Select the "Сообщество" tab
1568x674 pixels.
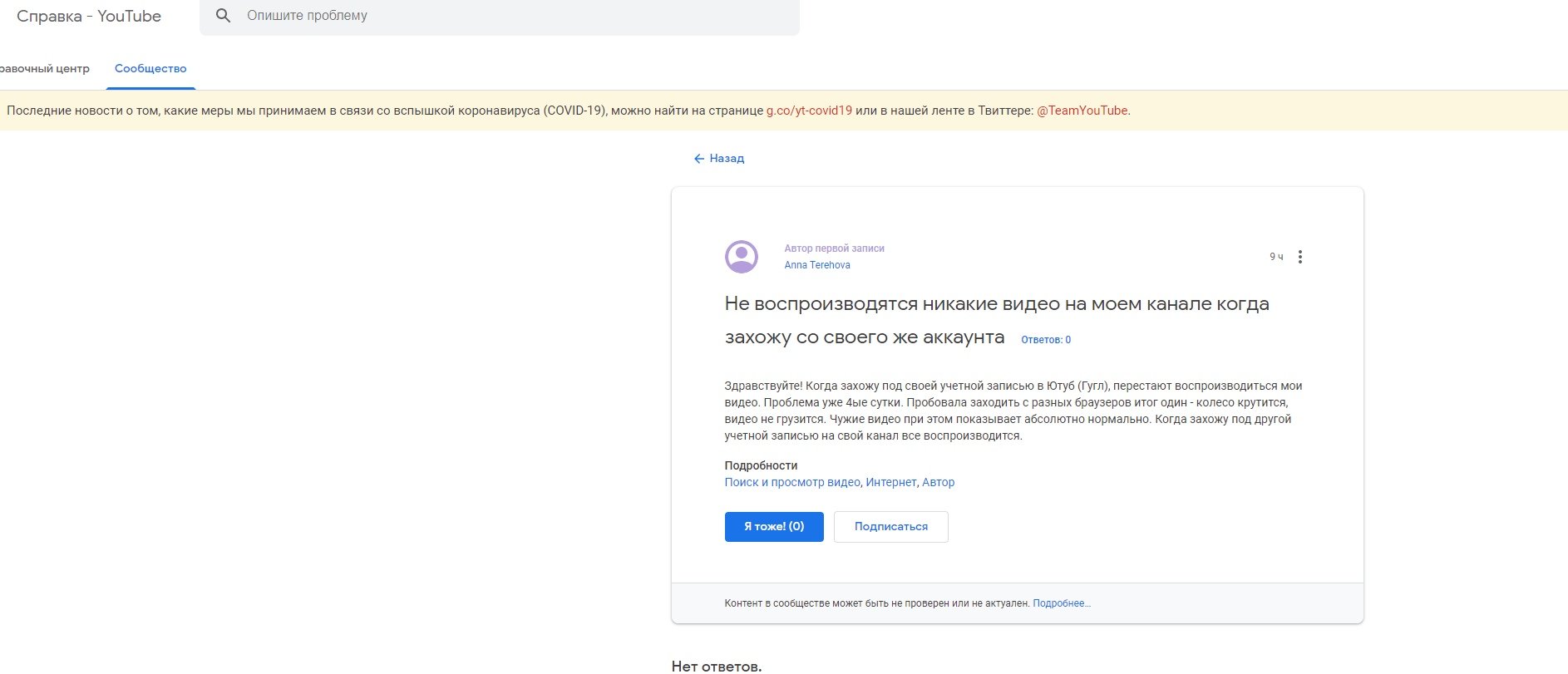coord(150,69)
